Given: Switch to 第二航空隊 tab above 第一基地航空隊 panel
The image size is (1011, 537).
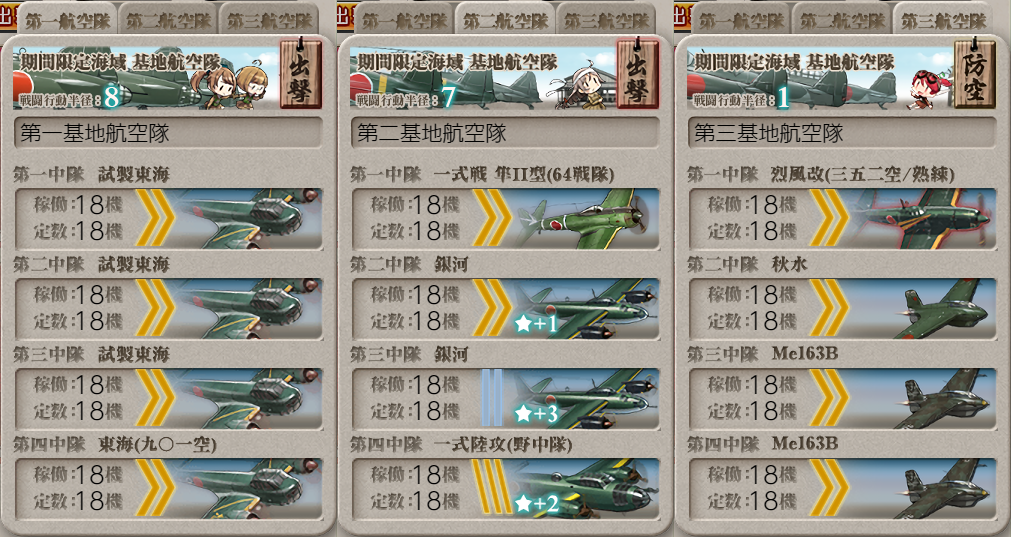Looking at the screenshot, I should click(x=168, y=20).
